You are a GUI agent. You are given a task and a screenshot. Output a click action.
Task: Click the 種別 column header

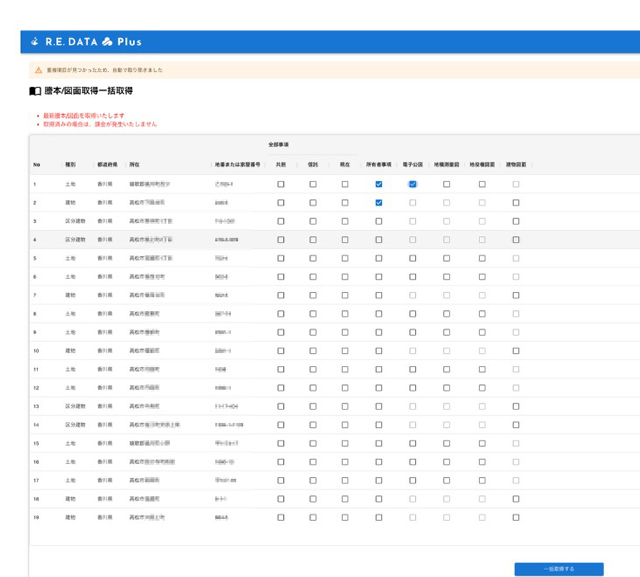click(x=71, y=164)
